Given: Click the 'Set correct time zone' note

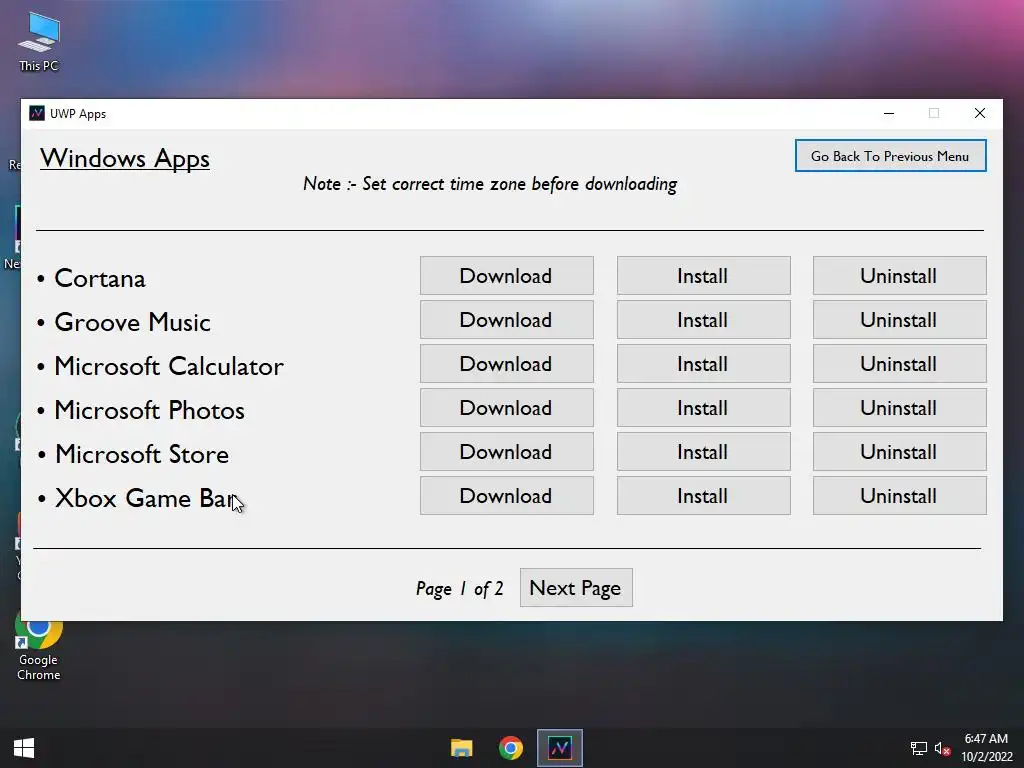Looking at the screenshot, I should click(490, 184).
